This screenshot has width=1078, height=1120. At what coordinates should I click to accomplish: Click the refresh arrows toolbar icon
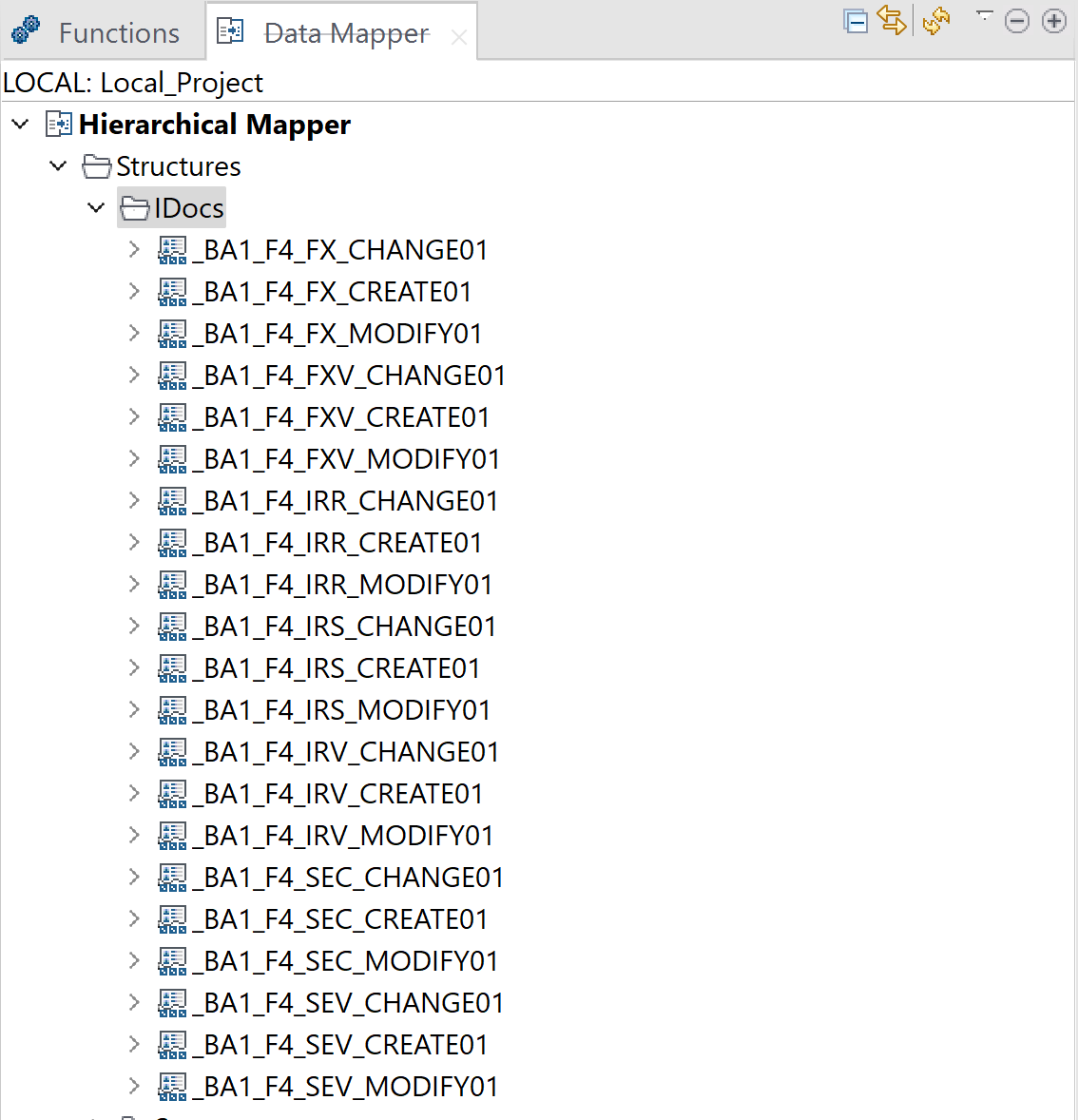935,21
